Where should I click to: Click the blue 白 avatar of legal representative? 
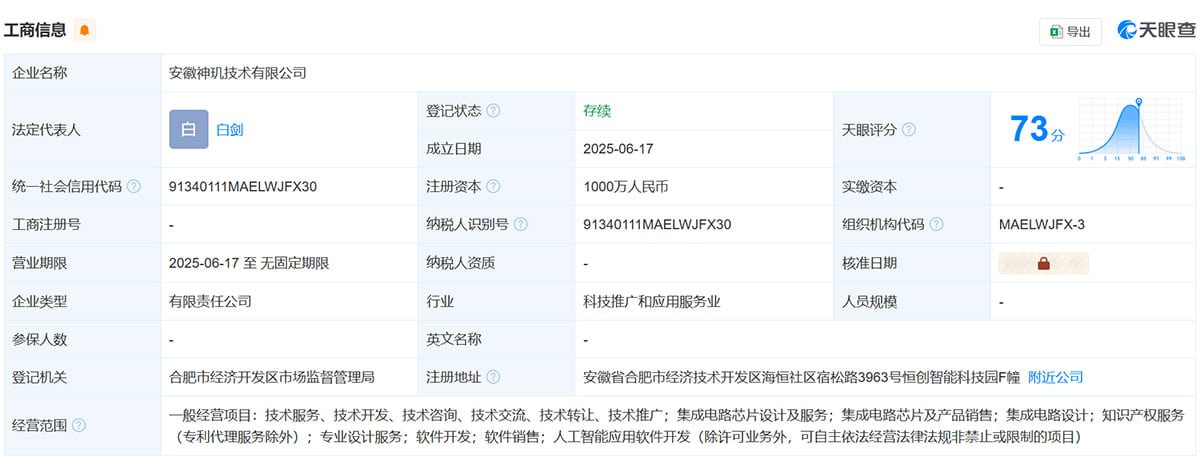[x=188, y=129]
